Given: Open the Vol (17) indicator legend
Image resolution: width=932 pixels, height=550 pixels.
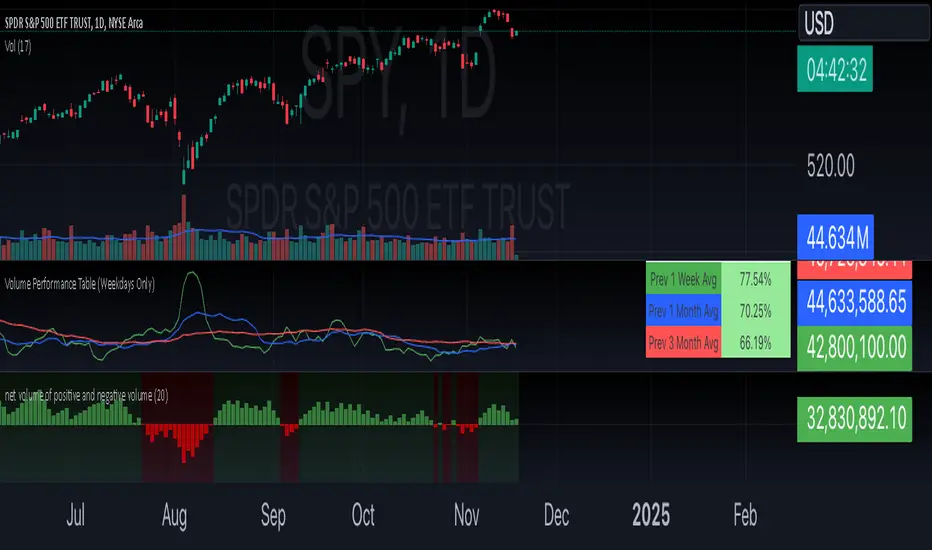Looking at the screenshot, I should [18, 46].
